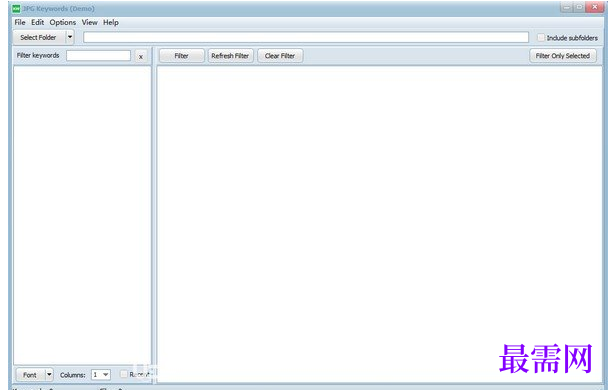The height and width of the screenshot is (390, 611).
Task: Open the File menu
Action: (x=20, y=23)
